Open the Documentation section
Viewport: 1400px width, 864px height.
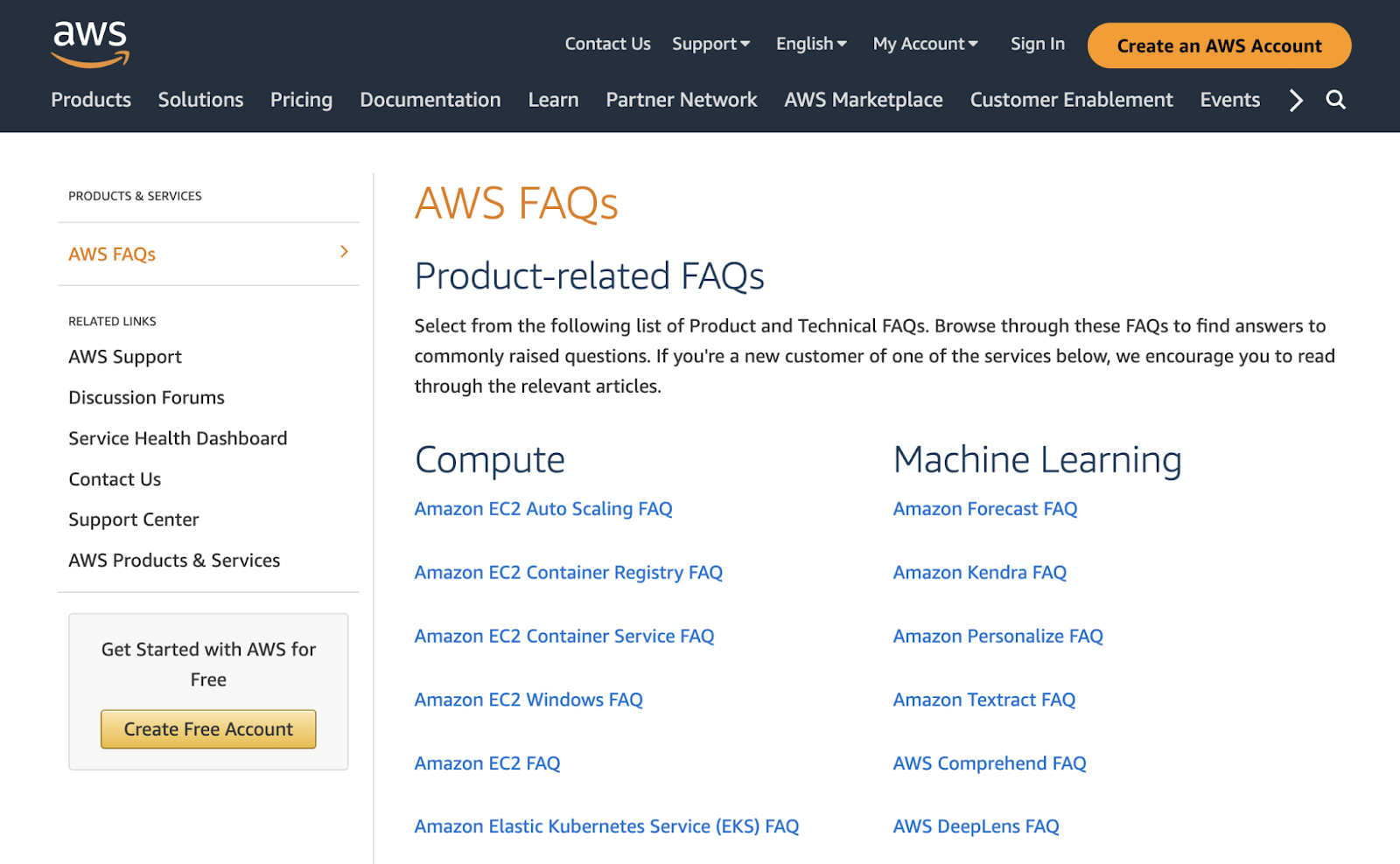pos(430,100)
